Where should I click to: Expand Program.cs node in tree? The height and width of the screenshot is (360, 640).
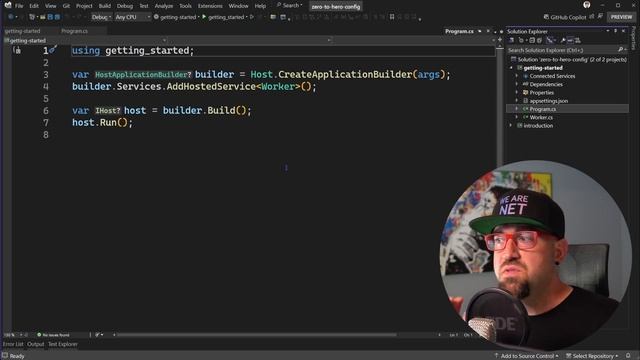click(517, 109)
